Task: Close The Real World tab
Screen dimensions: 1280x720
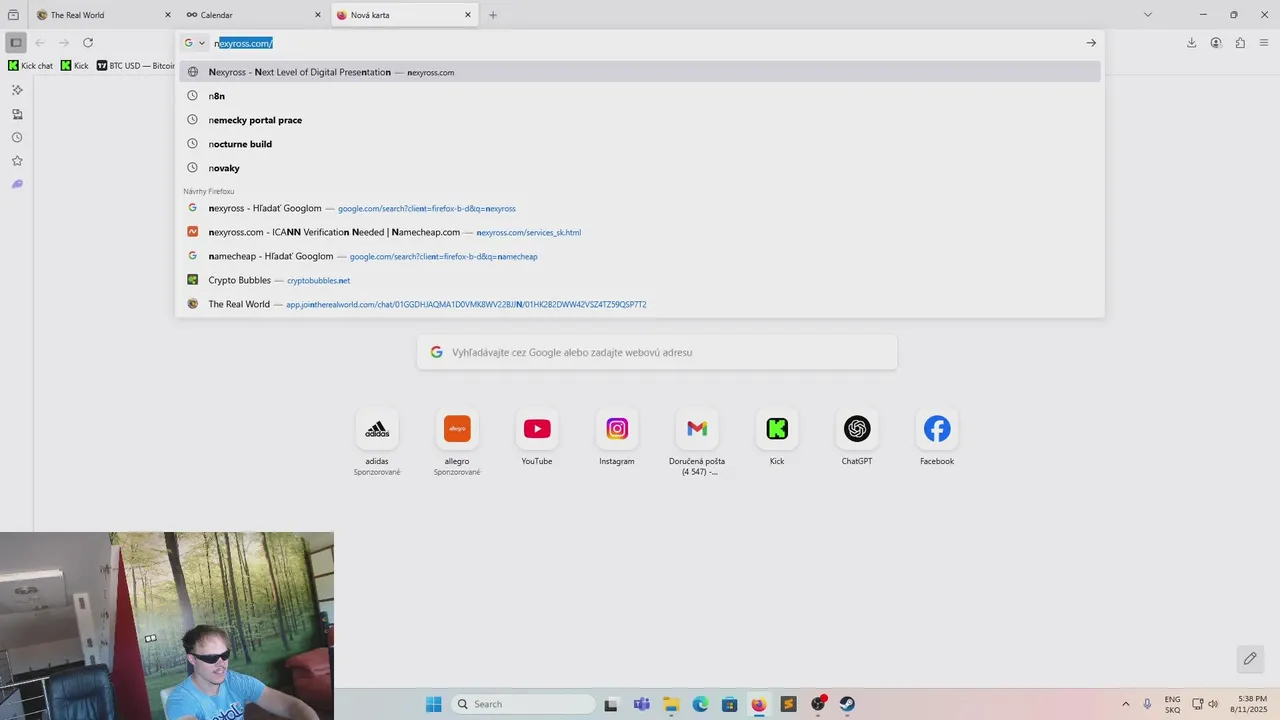Action: pos(168,15)
